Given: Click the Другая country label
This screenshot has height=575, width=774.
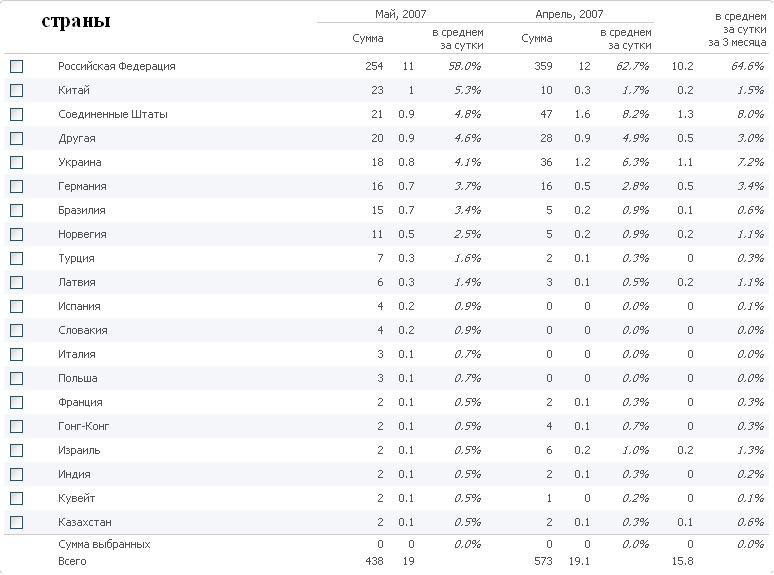Looking at the screenshot, I should click(x=77, y=139).
